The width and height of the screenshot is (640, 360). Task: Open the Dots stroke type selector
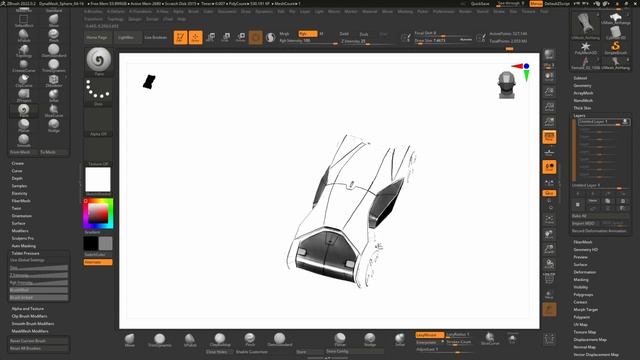98,92
